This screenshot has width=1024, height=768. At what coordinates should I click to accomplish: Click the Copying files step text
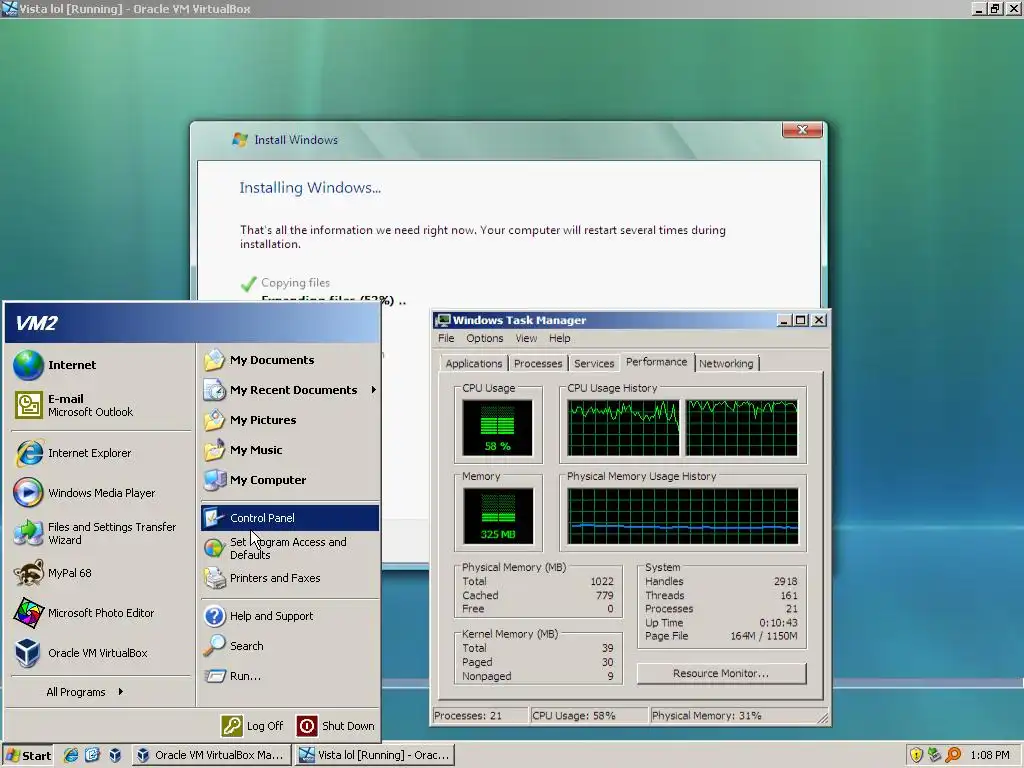tap(295, 283)
